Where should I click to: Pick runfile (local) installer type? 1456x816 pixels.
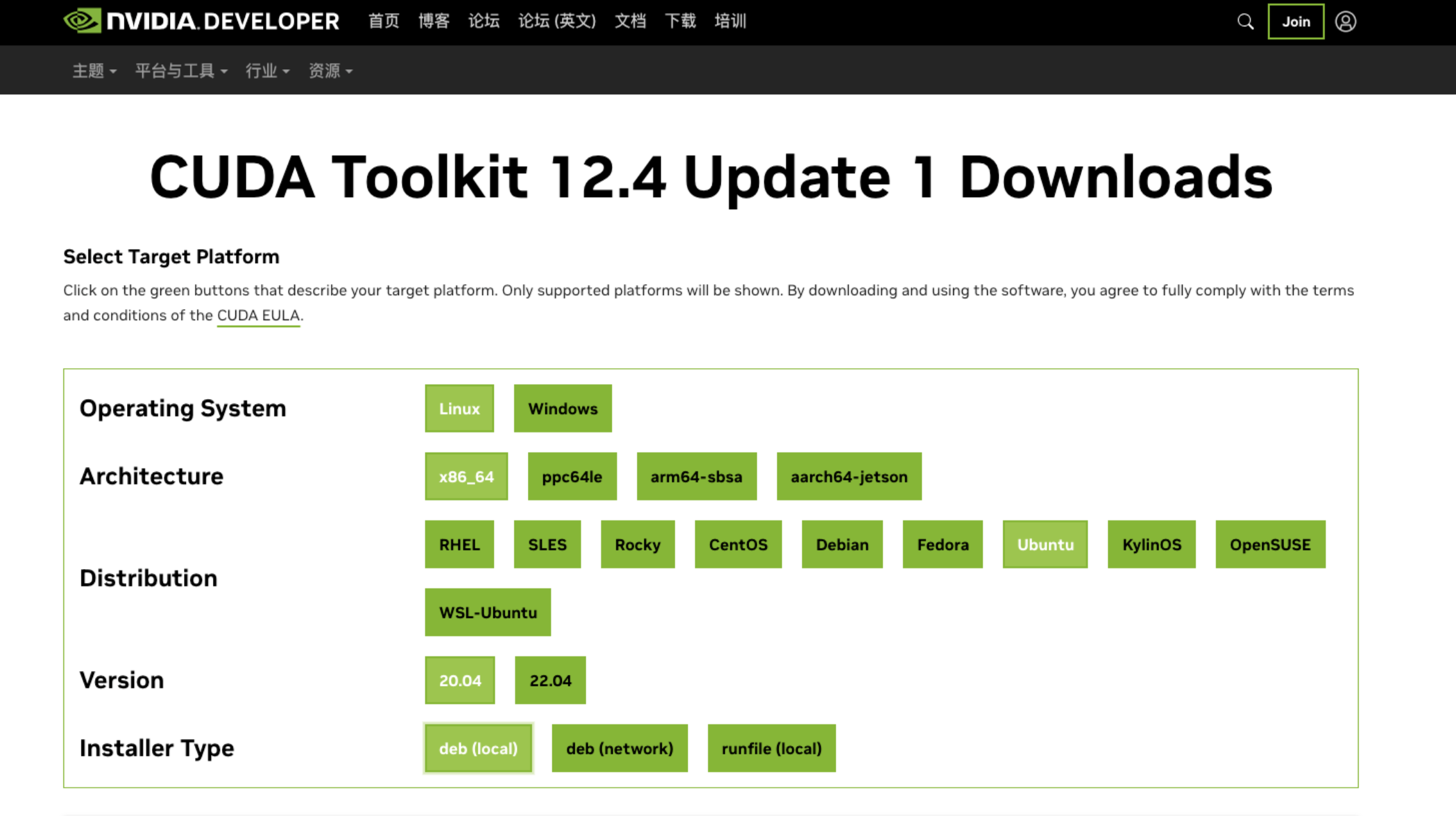click(x=772, y=749)
